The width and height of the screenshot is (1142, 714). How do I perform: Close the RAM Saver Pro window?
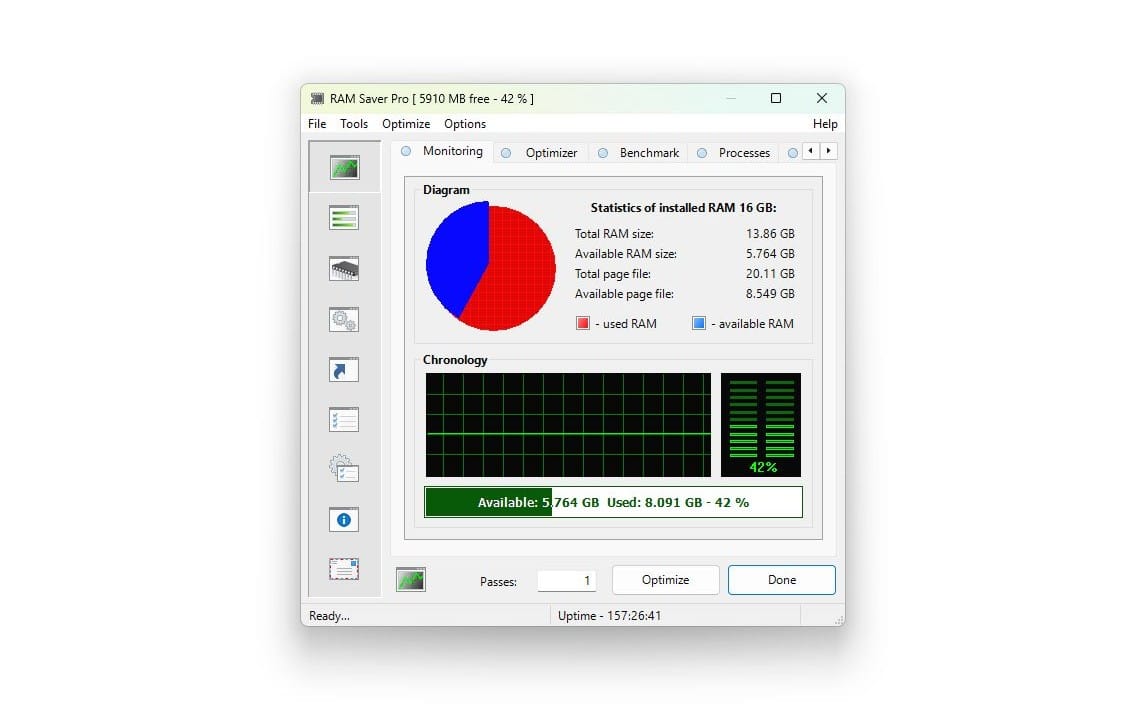point(822,98)
